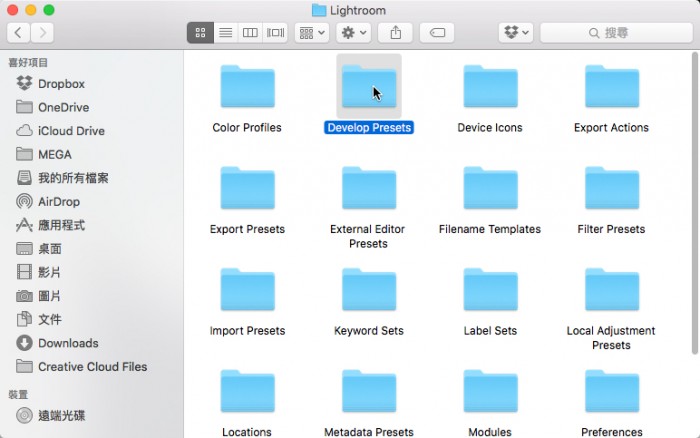Open the gear action menu

tap(354, 32)
